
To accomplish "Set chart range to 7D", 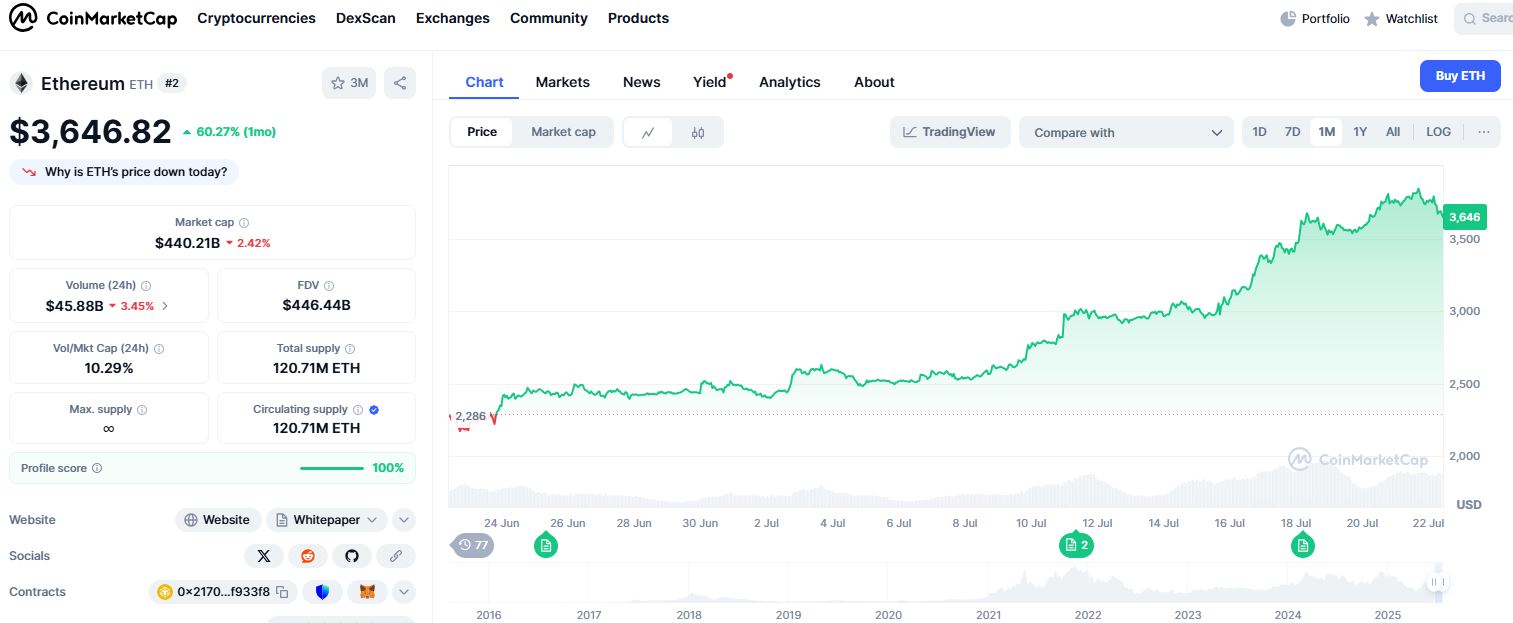I will point(1293,132).
